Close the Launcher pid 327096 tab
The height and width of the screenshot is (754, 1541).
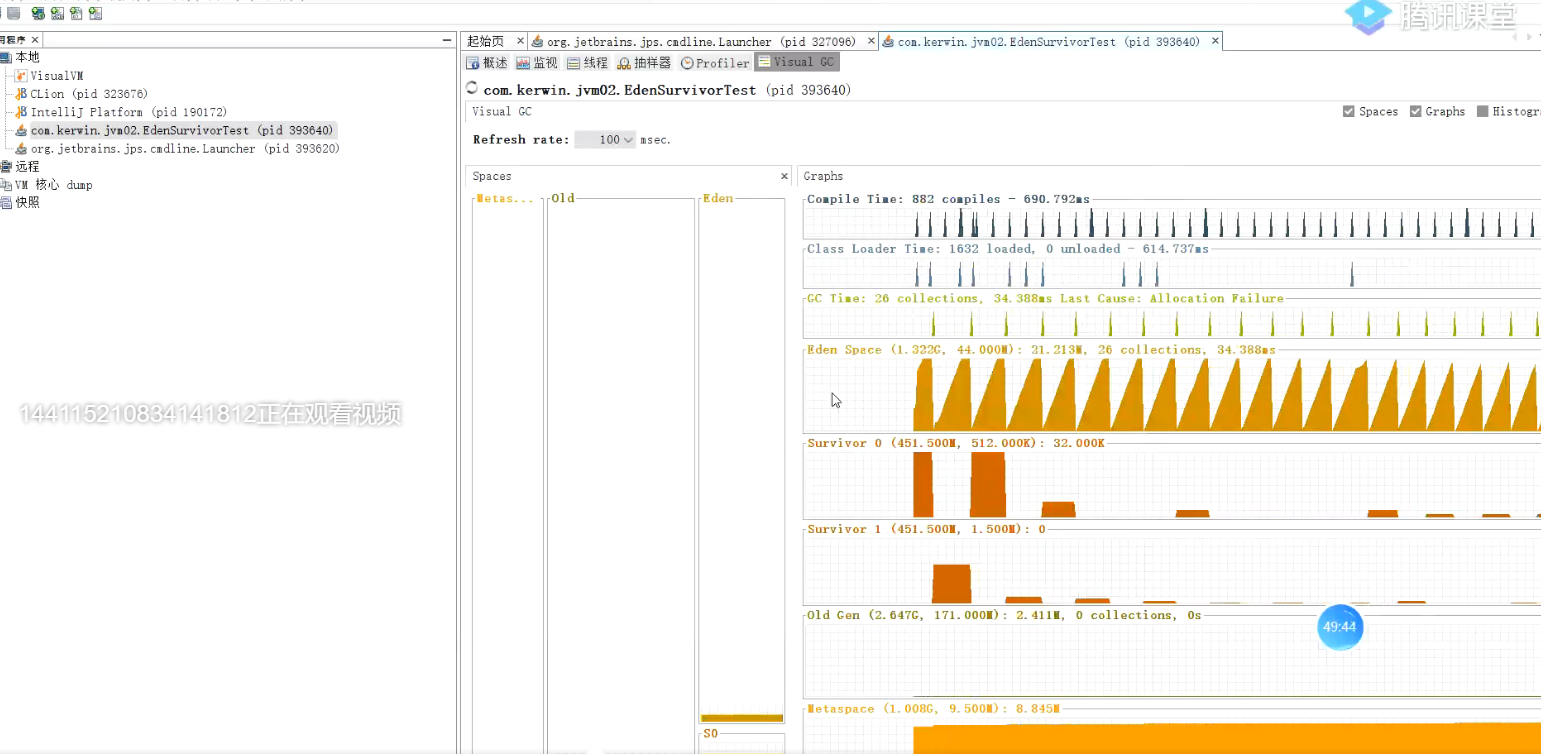click(871, 41)
